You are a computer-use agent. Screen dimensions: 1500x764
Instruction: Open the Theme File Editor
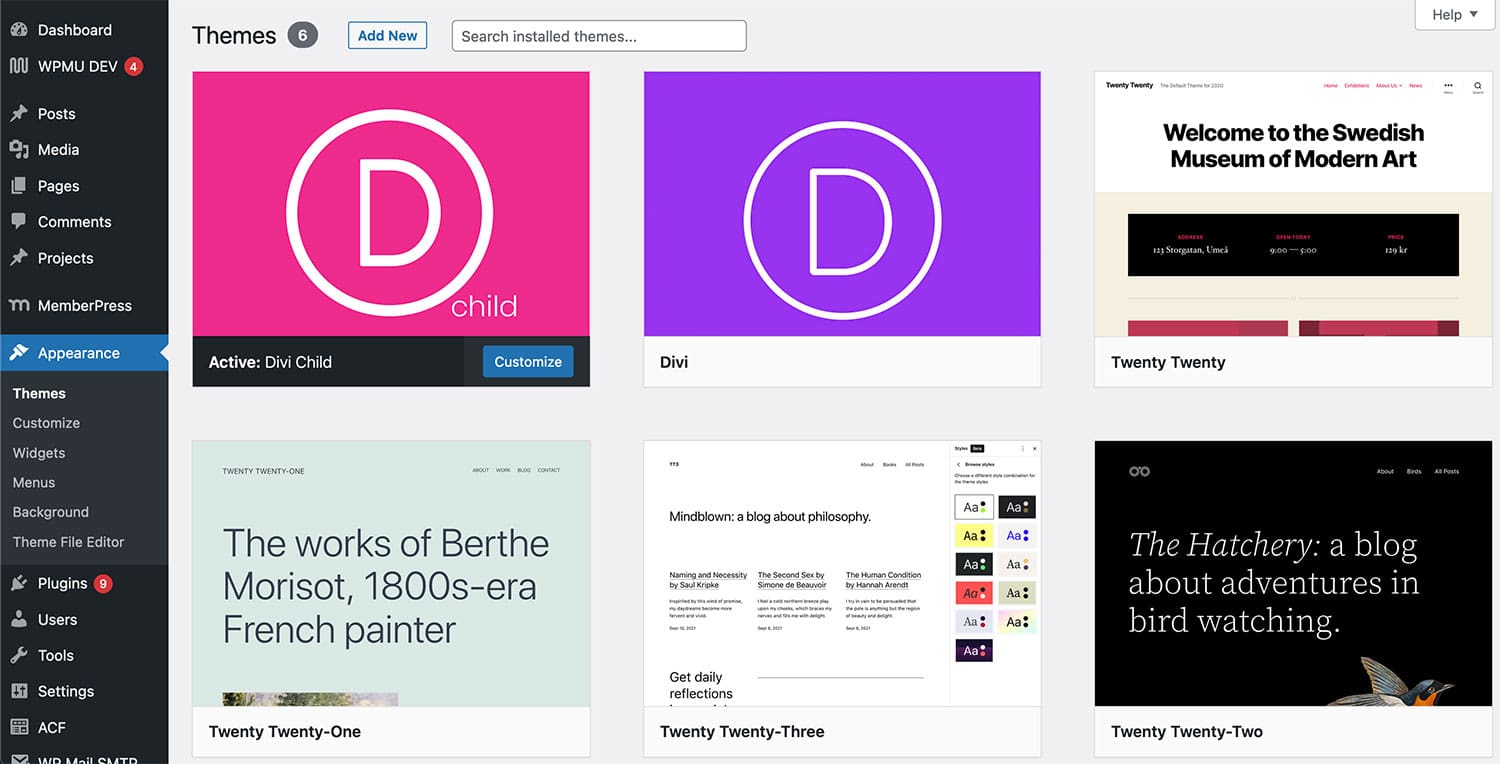[69, 542]
